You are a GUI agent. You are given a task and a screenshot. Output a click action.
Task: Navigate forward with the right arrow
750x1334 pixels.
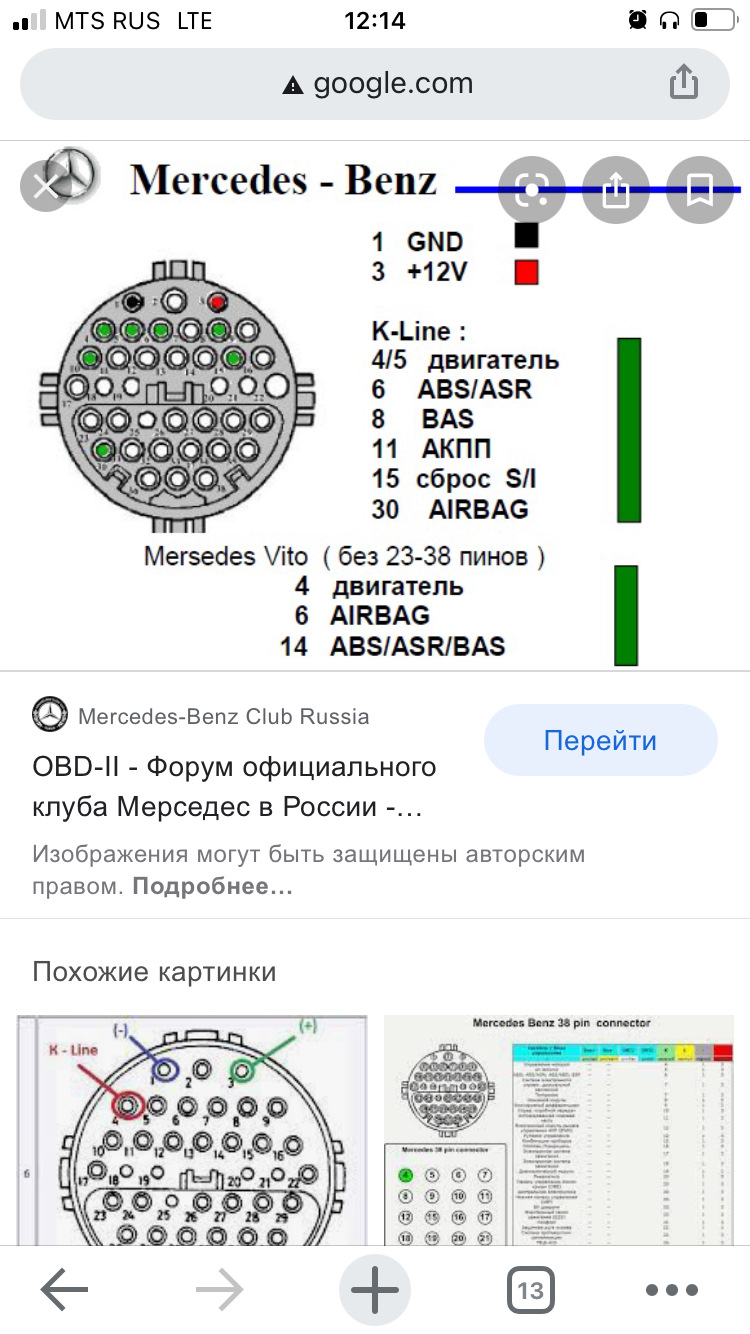coord(218,1289)
